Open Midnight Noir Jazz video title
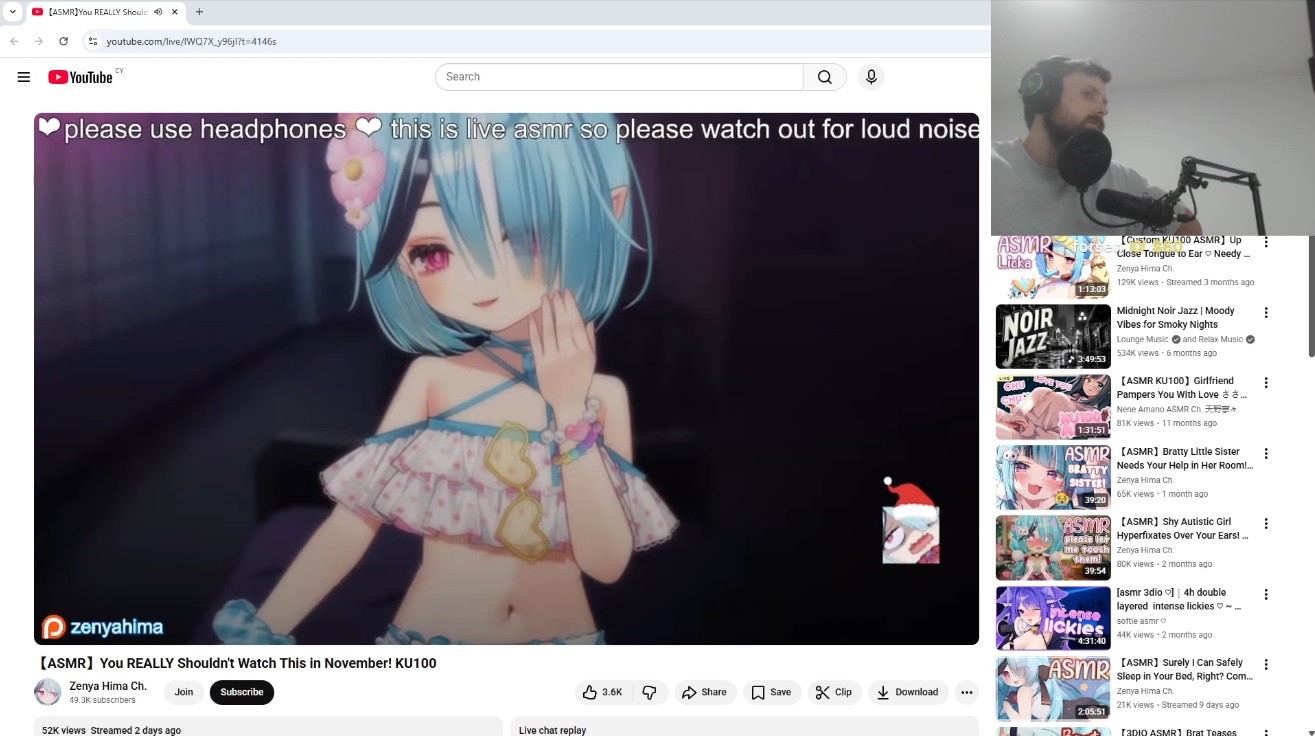 click(1176, 318)
